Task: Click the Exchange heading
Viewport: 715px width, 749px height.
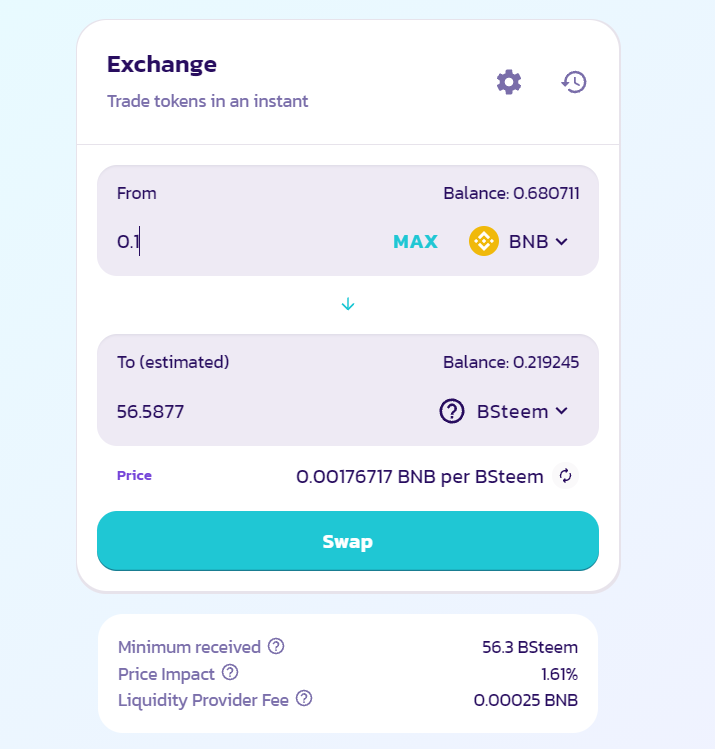Action: pyautogui.click(x=162, y=64)
